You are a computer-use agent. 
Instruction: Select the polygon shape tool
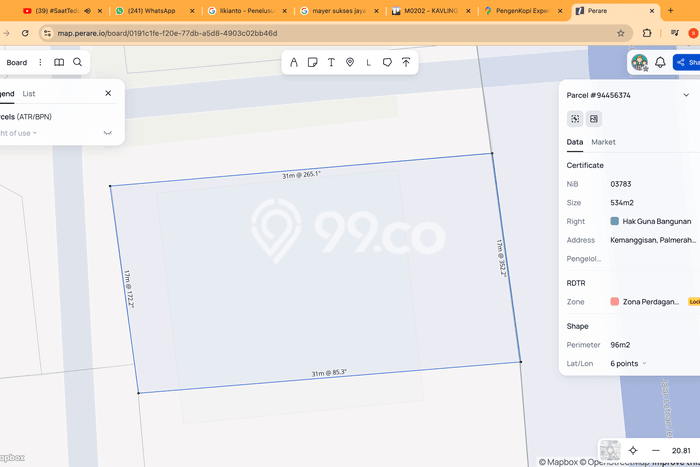click(387, 63)
